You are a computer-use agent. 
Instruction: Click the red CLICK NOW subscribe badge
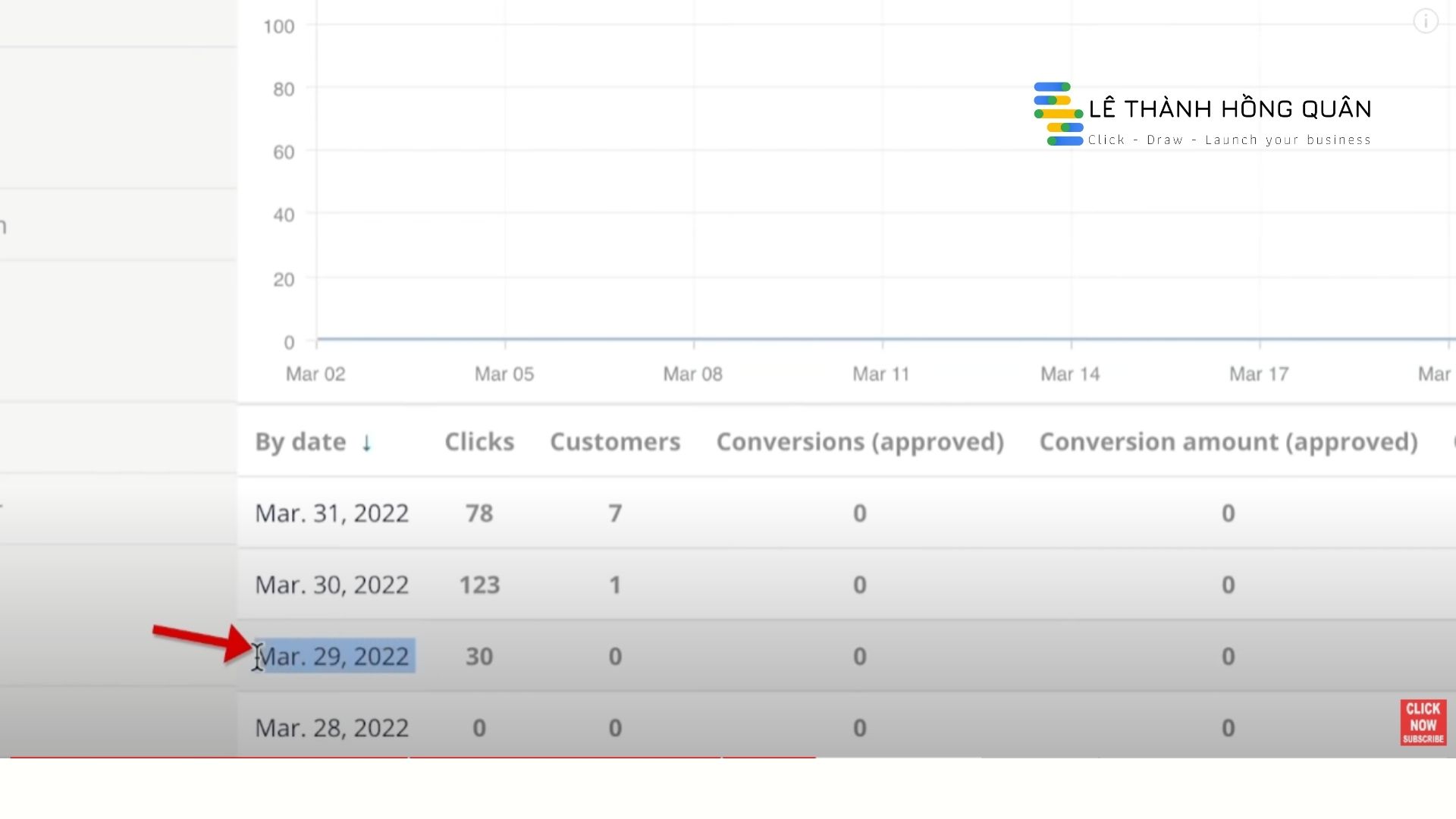click(x=1423, y=723)
